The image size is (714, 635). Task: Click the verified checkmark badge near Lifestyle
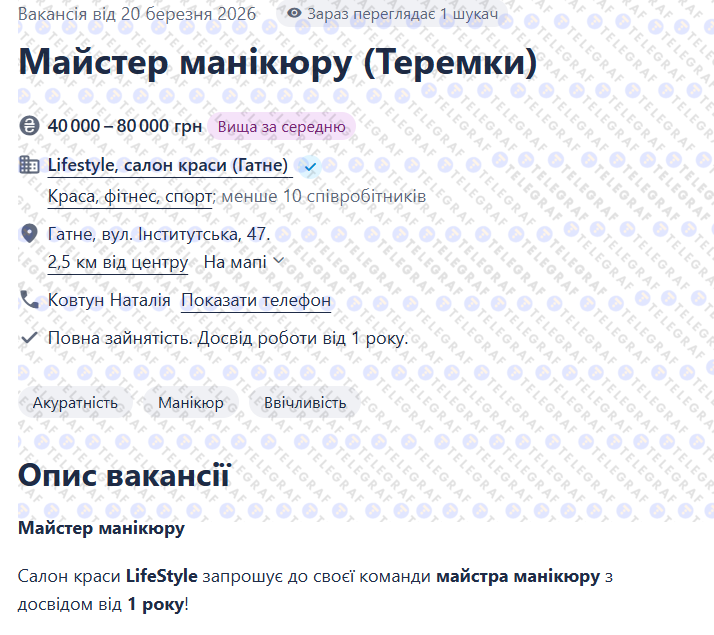[x=310, y=166]
